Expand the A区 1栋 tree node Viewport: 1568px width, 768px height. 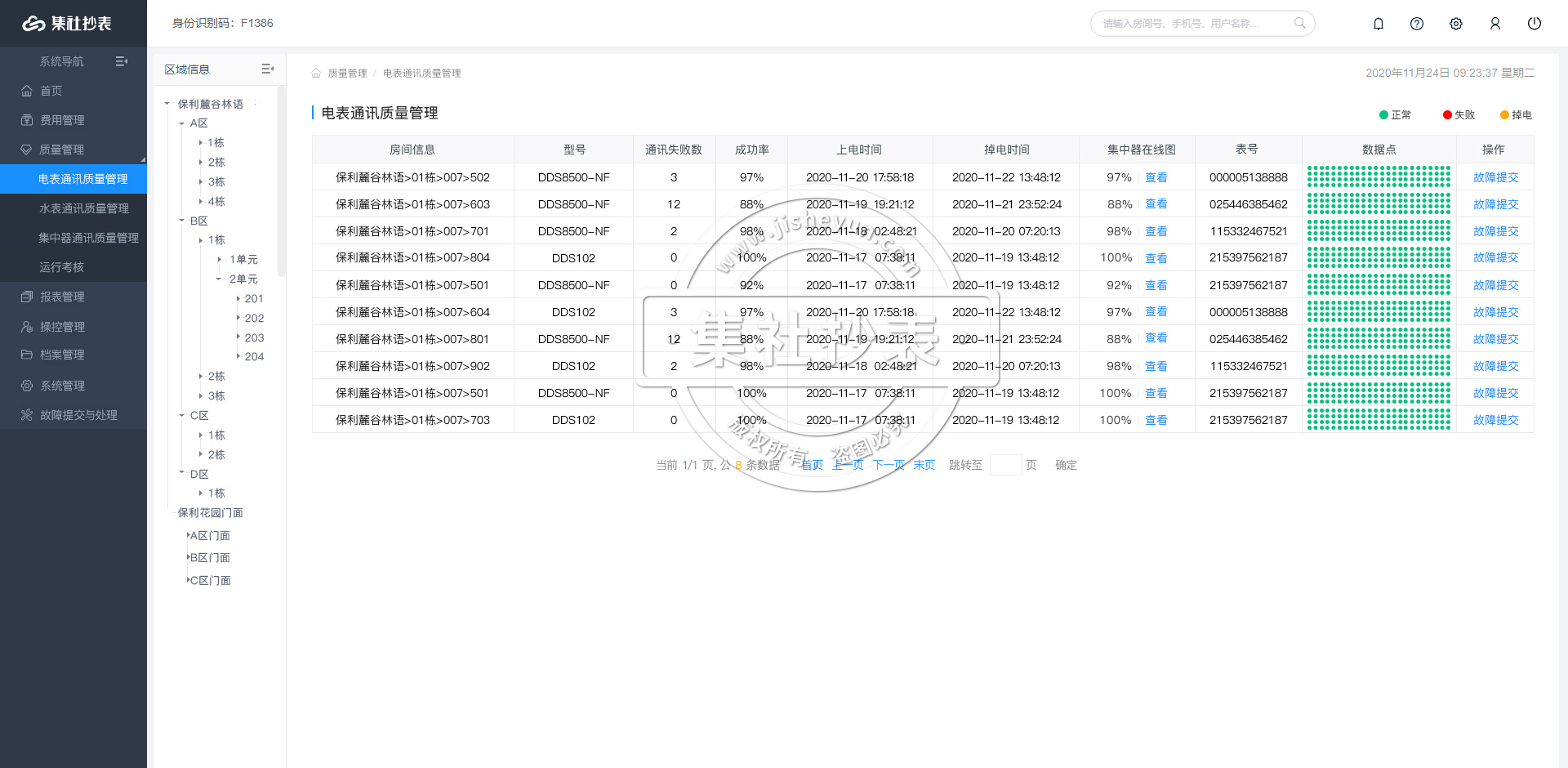click(x=201, y=143)
